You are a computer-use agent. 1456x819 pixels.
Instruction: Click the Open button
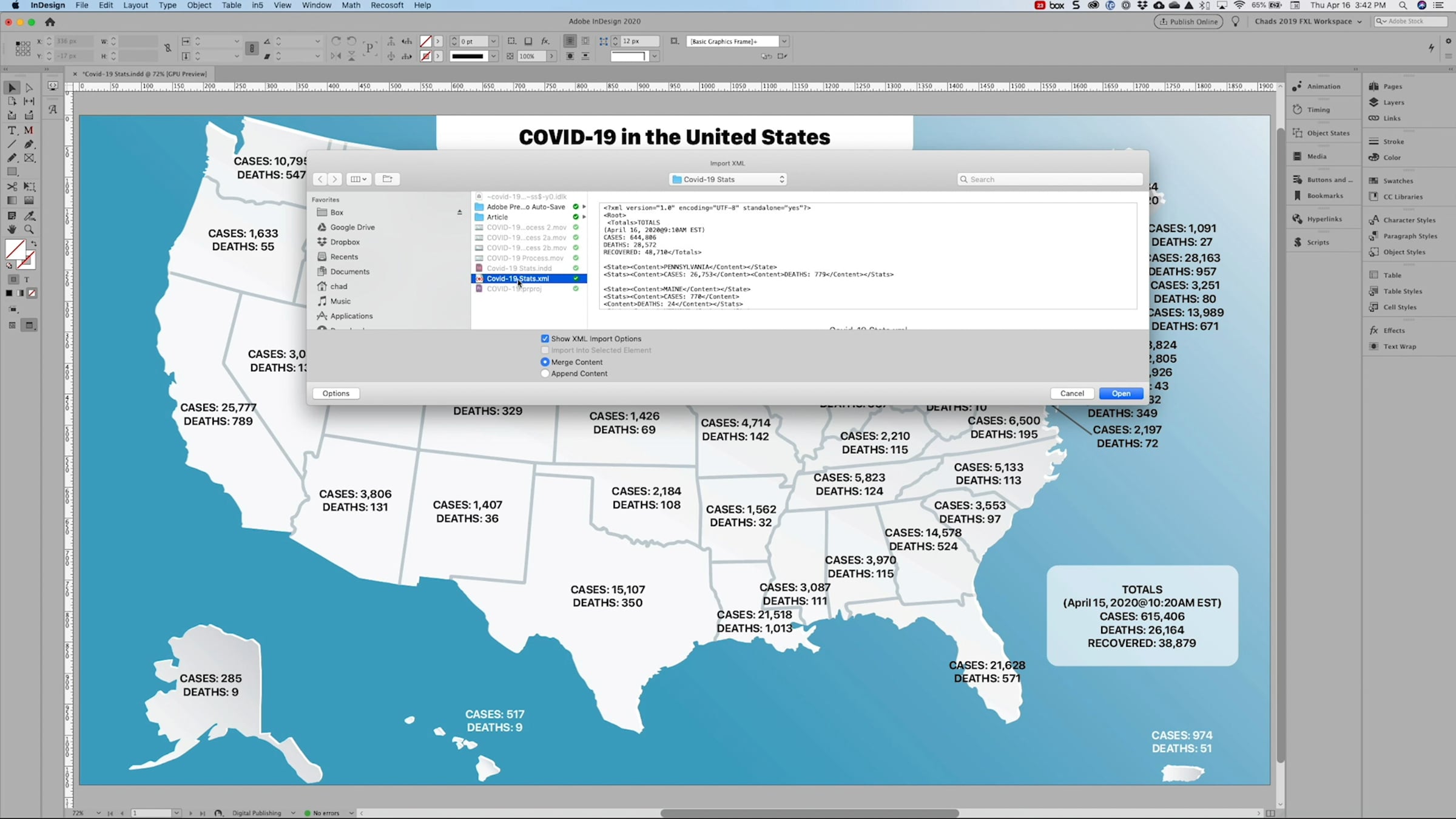(x=1121, y=394)
